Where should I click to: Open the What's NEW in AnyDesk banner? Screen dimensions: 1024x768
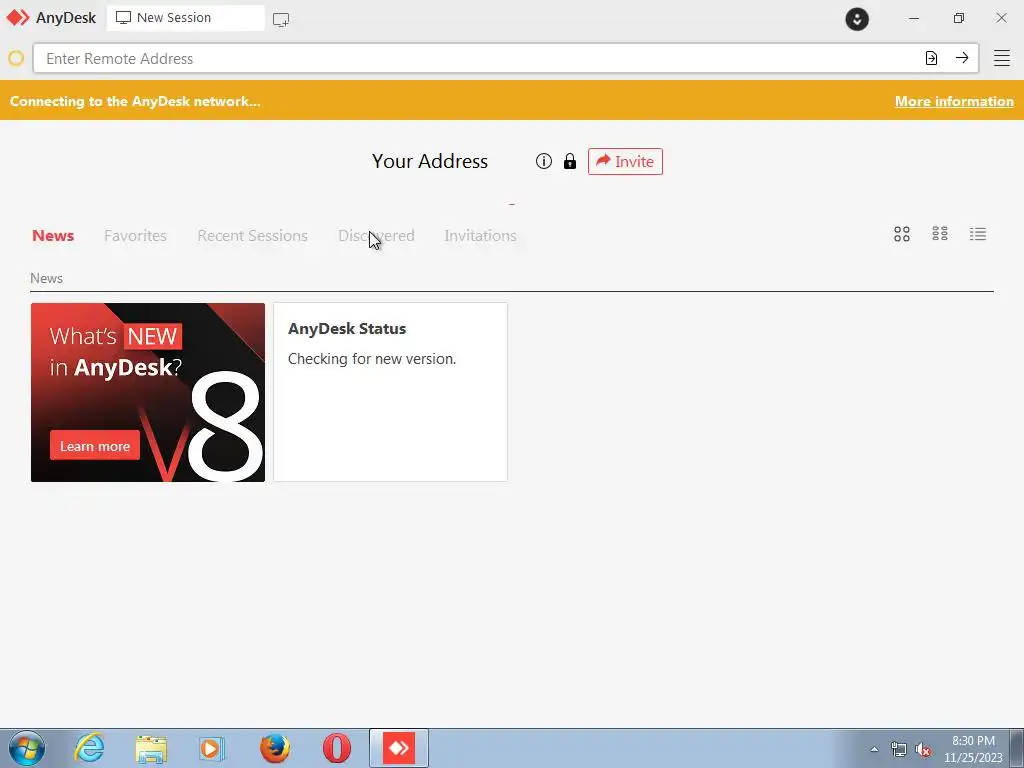148,392
